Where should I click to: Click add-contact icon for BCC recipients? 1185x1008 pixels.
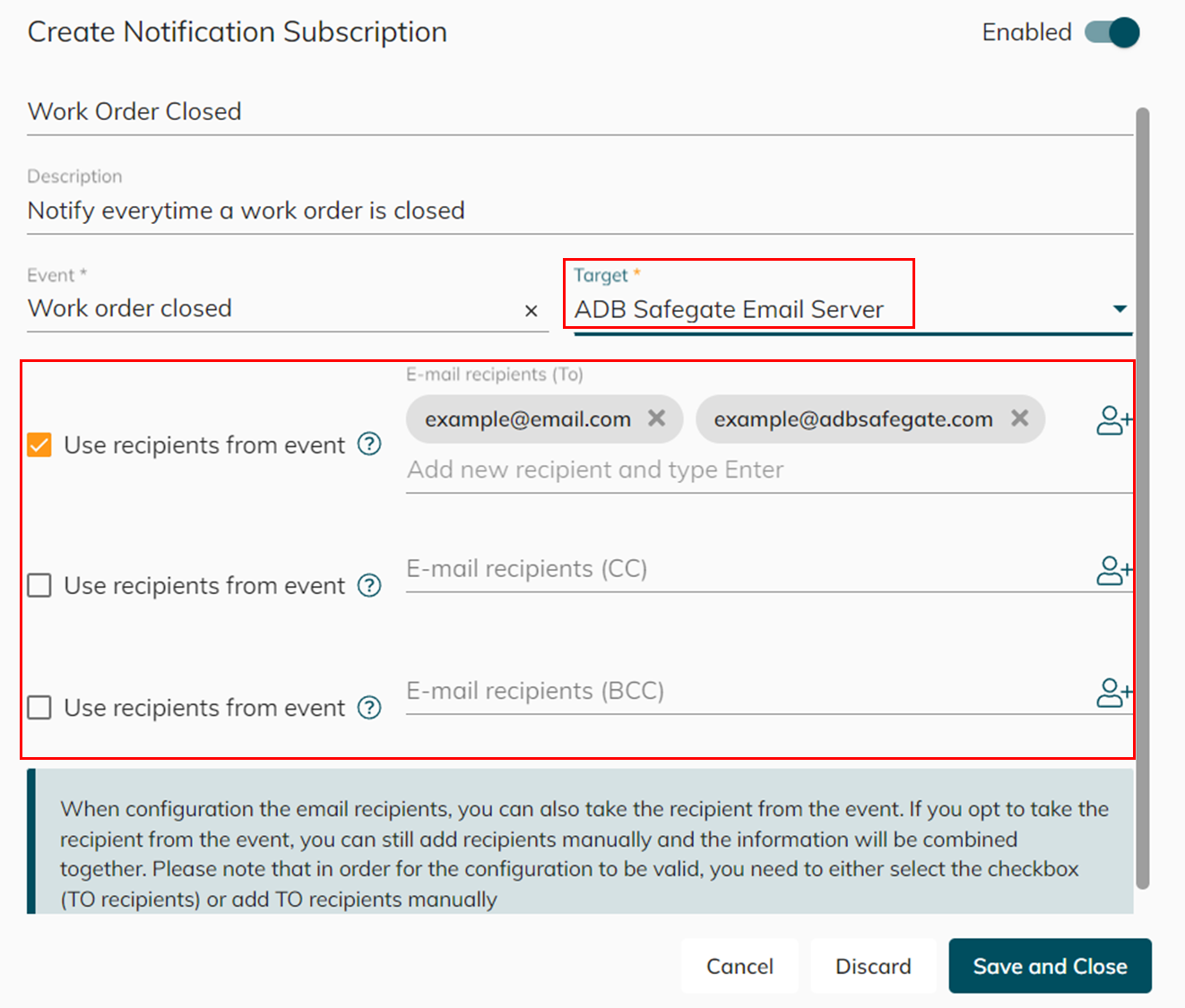coord(1113,693)
